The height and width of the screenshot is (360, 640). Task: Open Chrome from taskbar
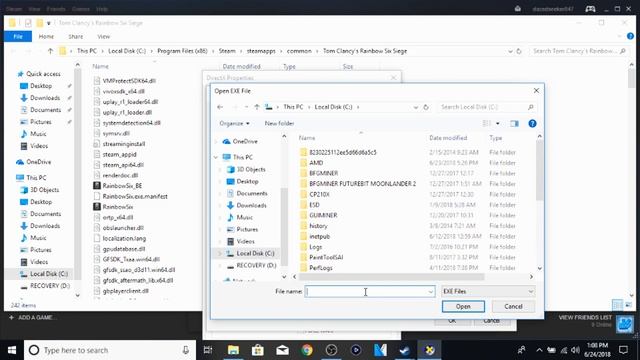(307, 350)
